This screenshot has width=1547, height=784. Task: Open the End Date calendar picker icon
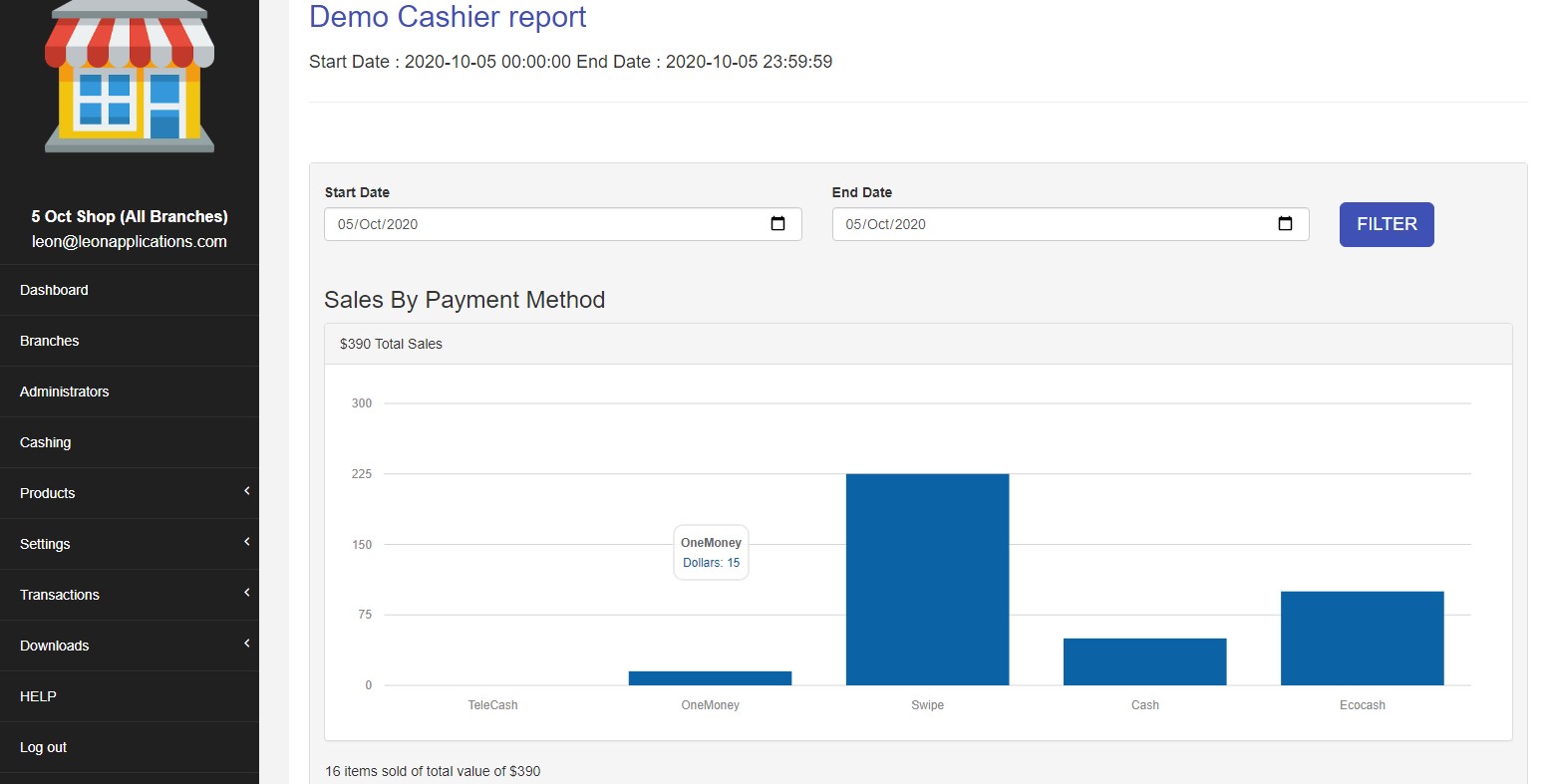click(x=1285, y=224)
